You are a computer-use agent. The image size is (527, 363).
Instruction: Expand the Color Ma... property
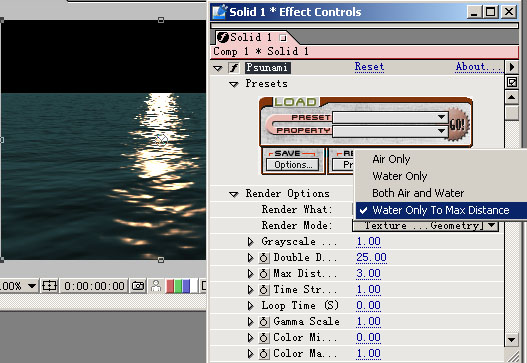click(x=250, y=354)
